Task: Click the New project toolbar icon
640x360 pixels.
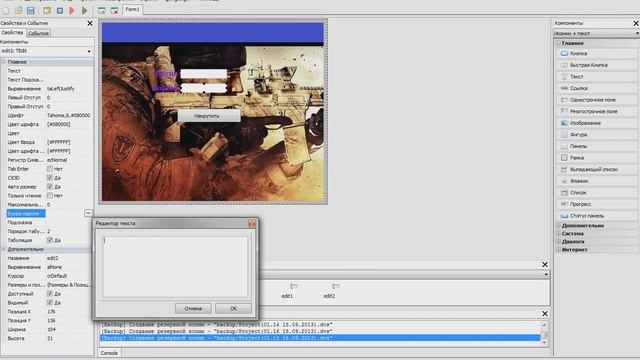Action: (x=6, y=10)
